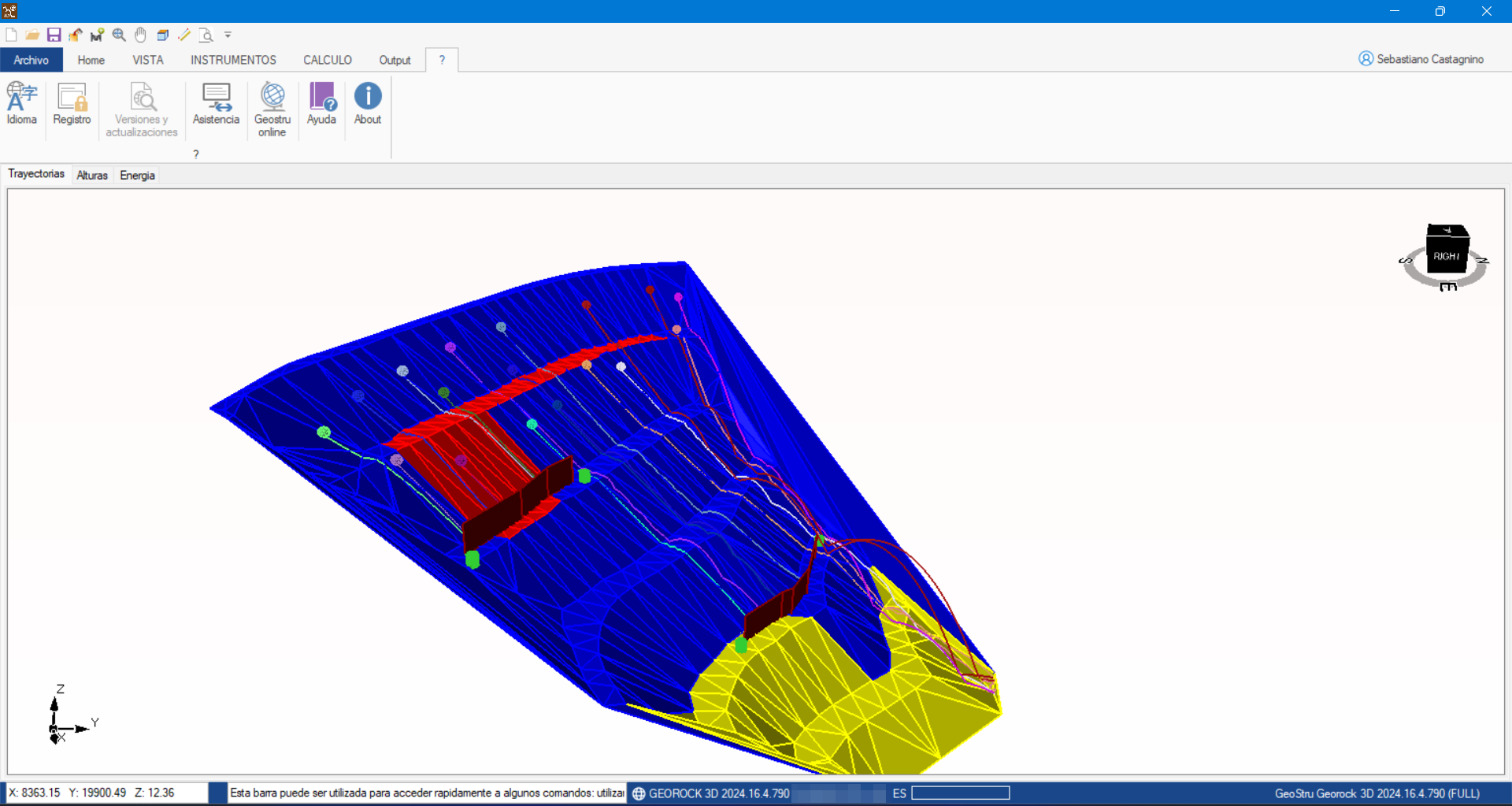Click the Registro icon
This screenshot has width=1512, height=806.
point(72,103)
